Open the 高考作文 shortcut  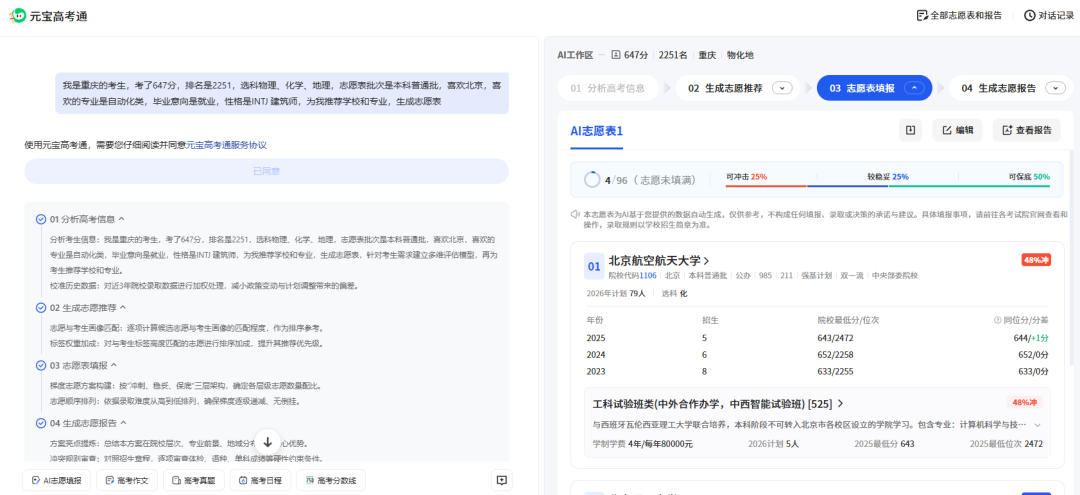point(127,481)
